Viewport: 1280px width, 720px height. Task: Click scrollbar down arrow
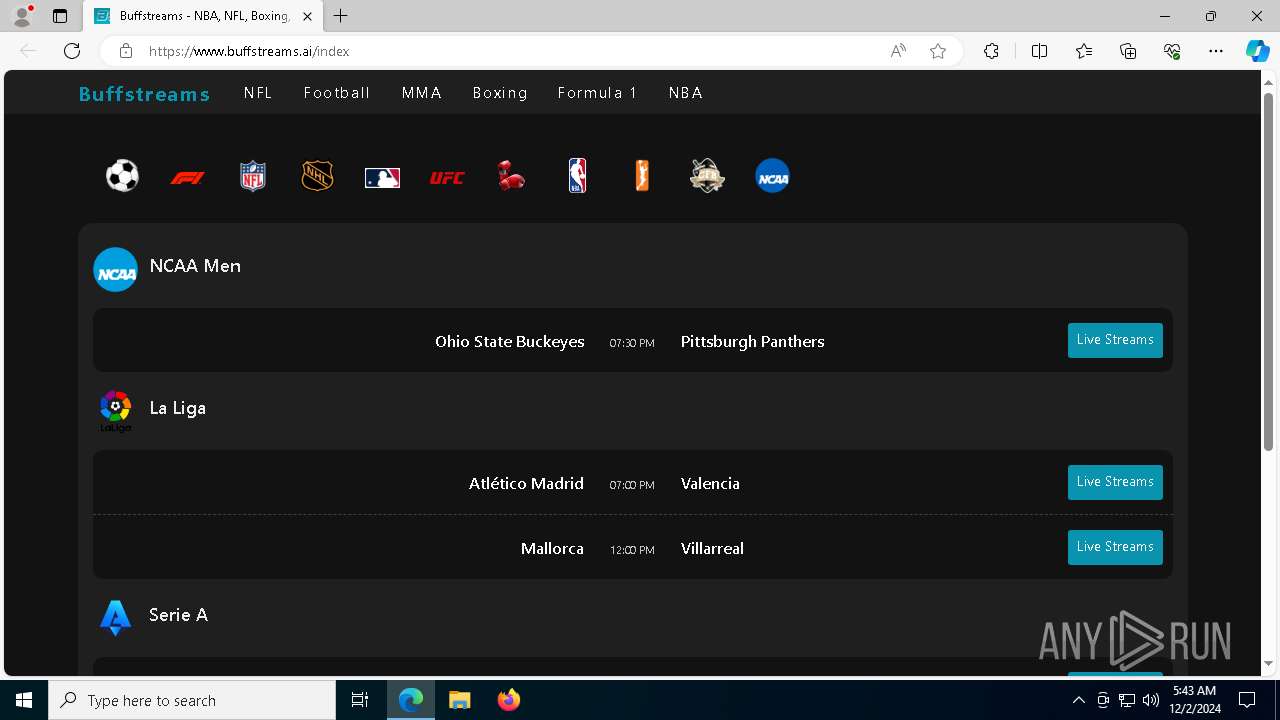1269,663
